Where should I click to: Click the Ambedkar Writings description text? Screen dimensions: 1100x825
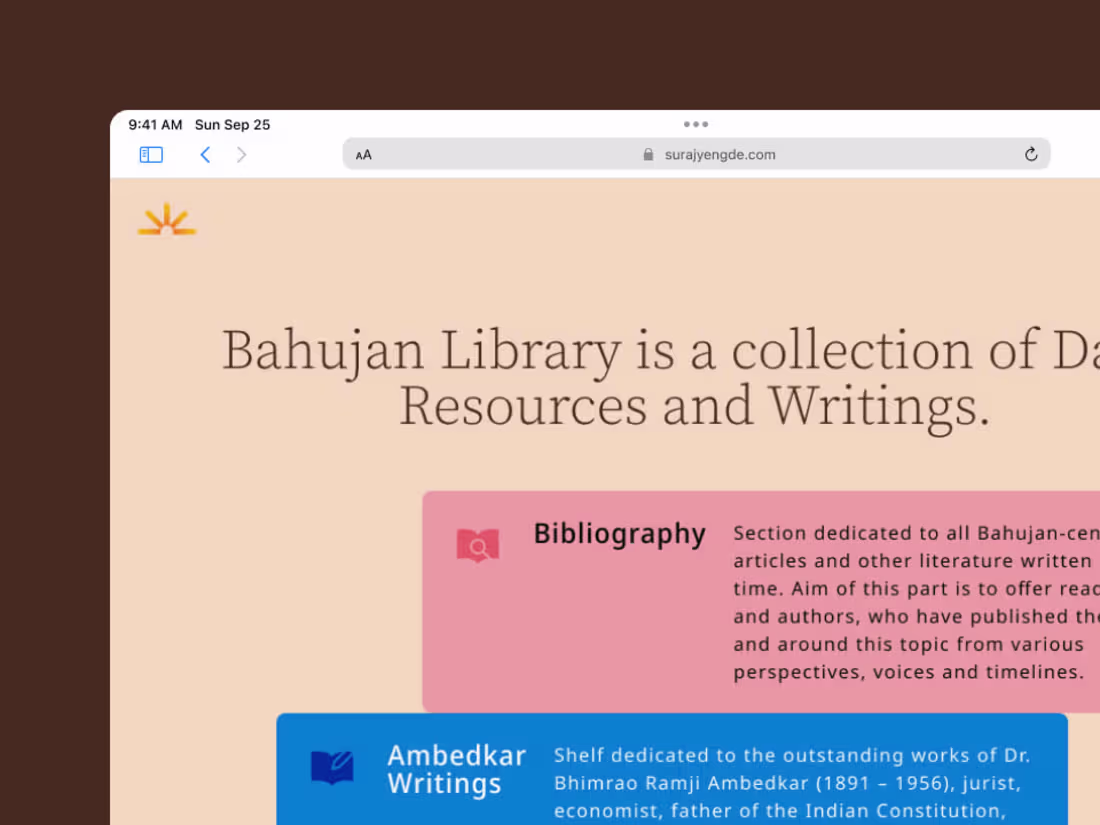coord(790,783)
